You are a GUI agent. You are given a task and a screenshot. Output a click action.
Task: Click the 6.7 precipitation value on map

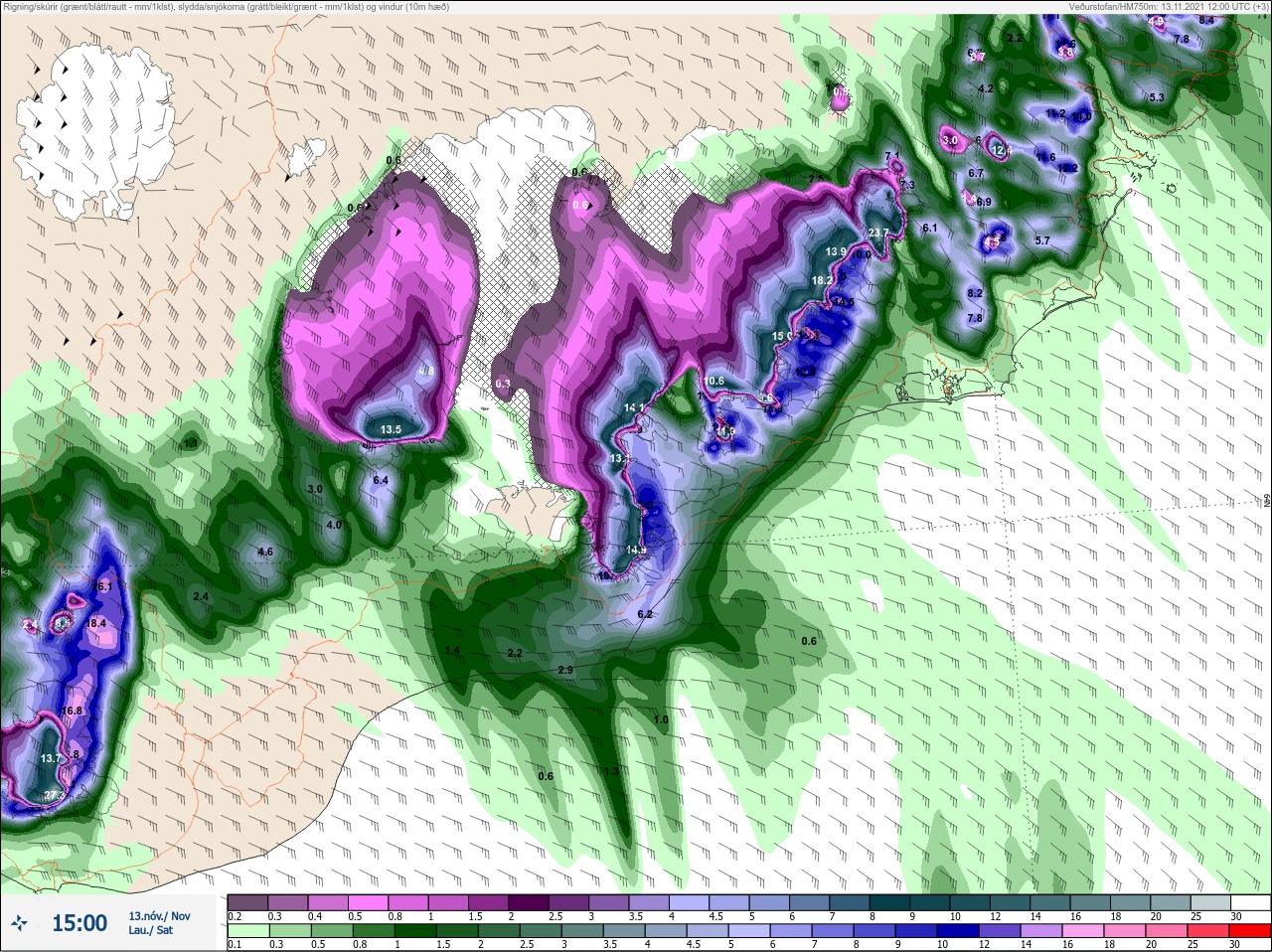coord(976,173)
